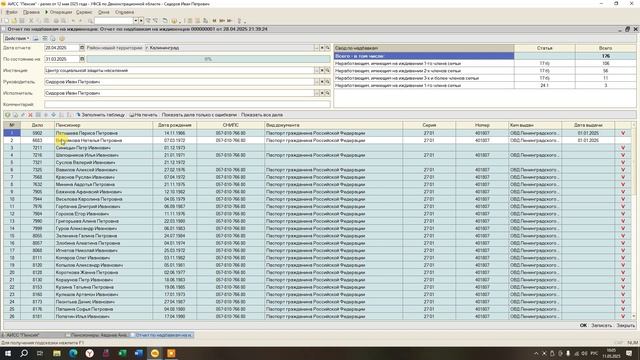The height and width of the screenshot is (360, 640).
Task: Open Excel from the taskbar
Action: 122,353
